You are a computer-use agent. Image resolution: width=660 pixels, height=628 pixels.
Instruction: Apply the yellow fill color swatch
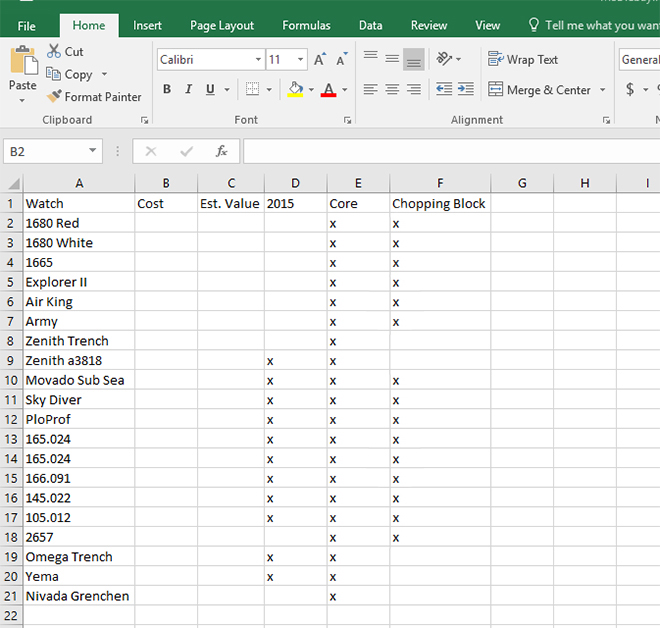point(295,90)
